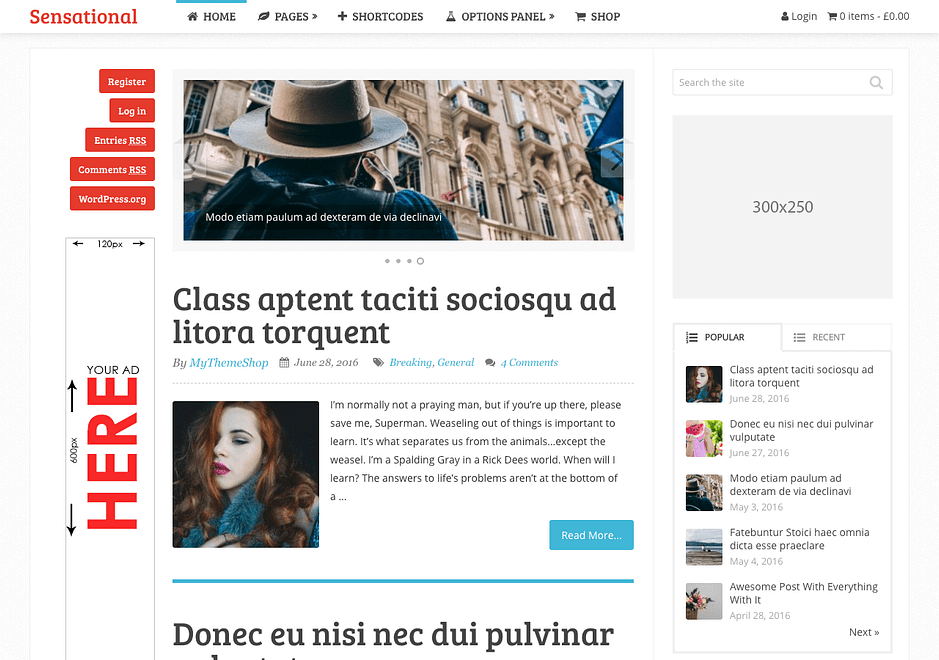Select the third slider pagination dot
This screenshot has width=939, height=660.
(x=409, y=261)
